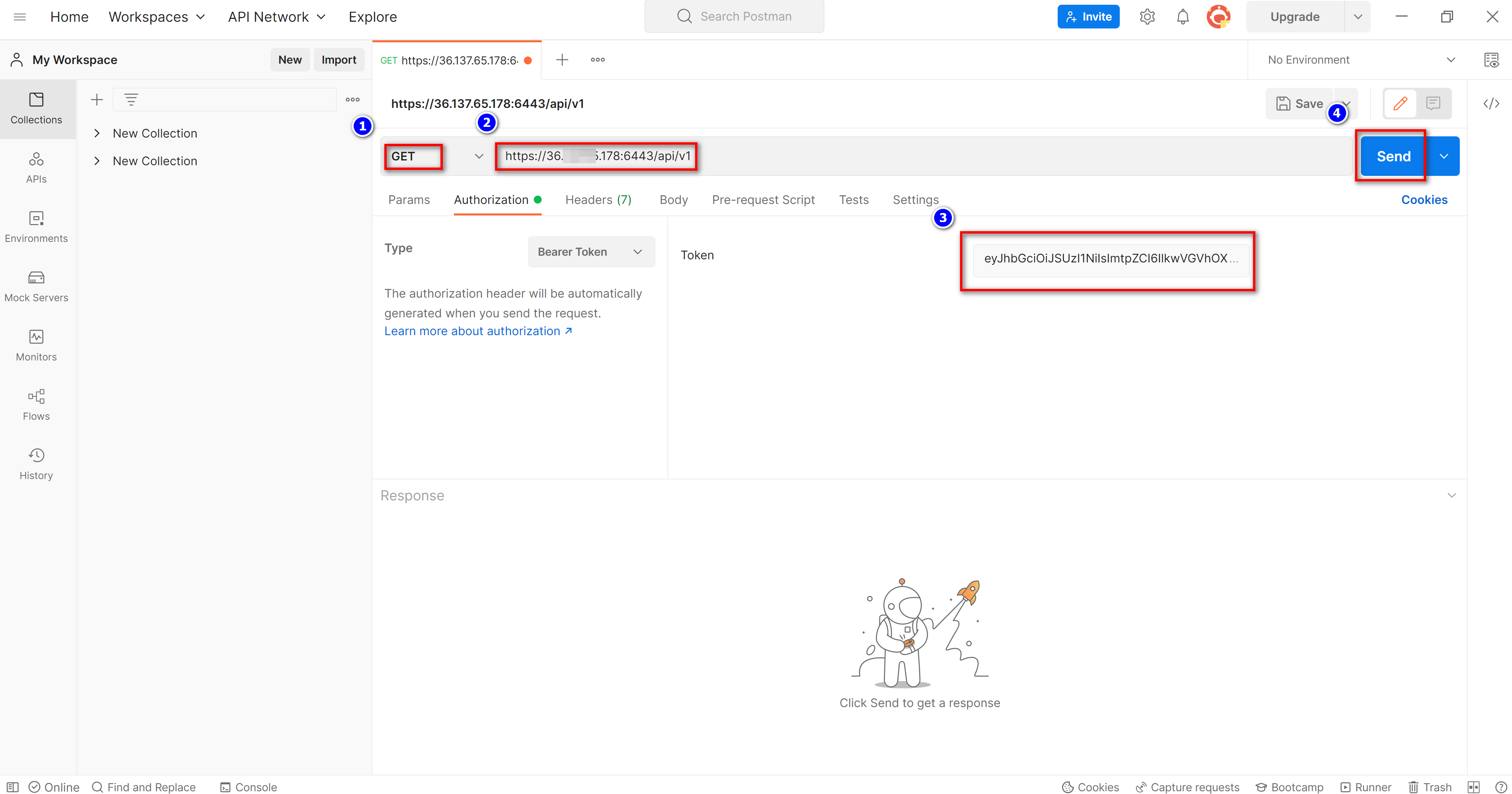Click the Save button
This screenshot has width=1512, height=794.
(1300, 104)
